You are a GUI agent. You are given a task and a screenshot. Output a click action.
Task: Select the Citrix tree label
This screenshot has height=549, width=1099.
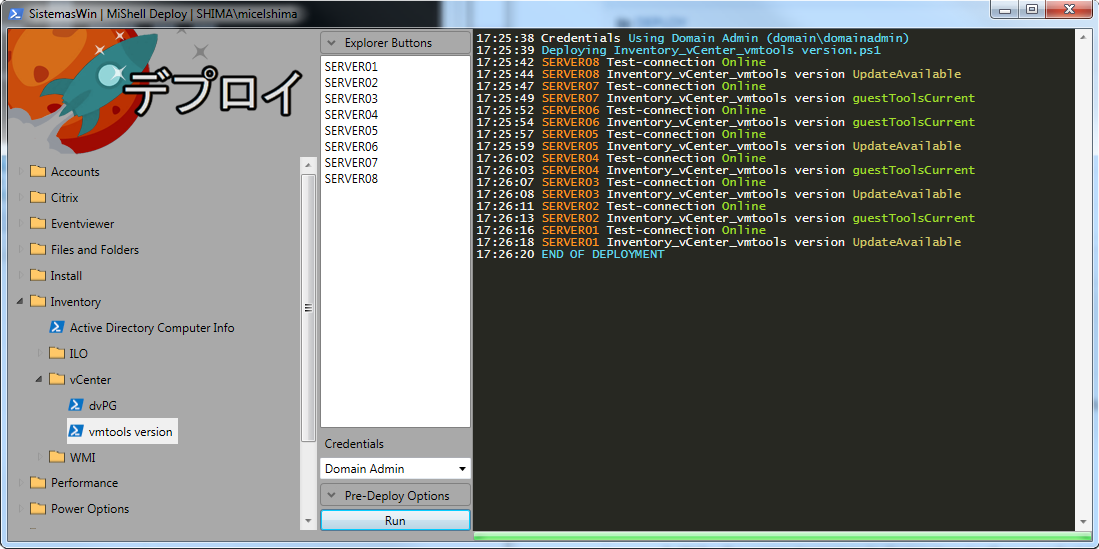point(64,198)
